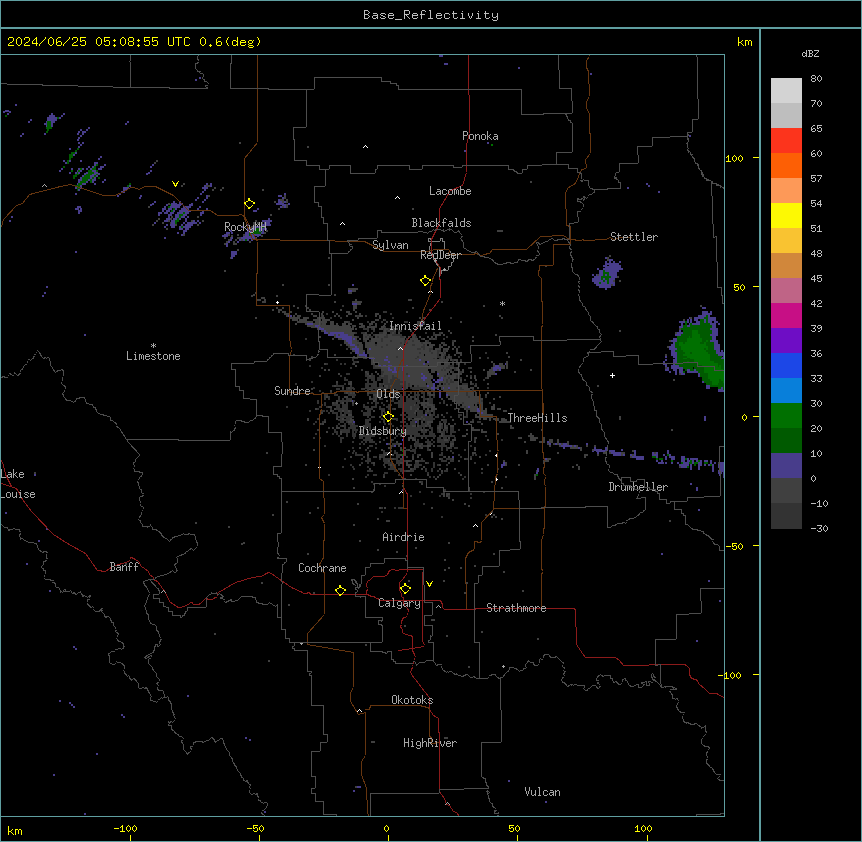The height and width of the screenshot is (842, 862).
Task: Select the Sundre label
Action: 292,391
